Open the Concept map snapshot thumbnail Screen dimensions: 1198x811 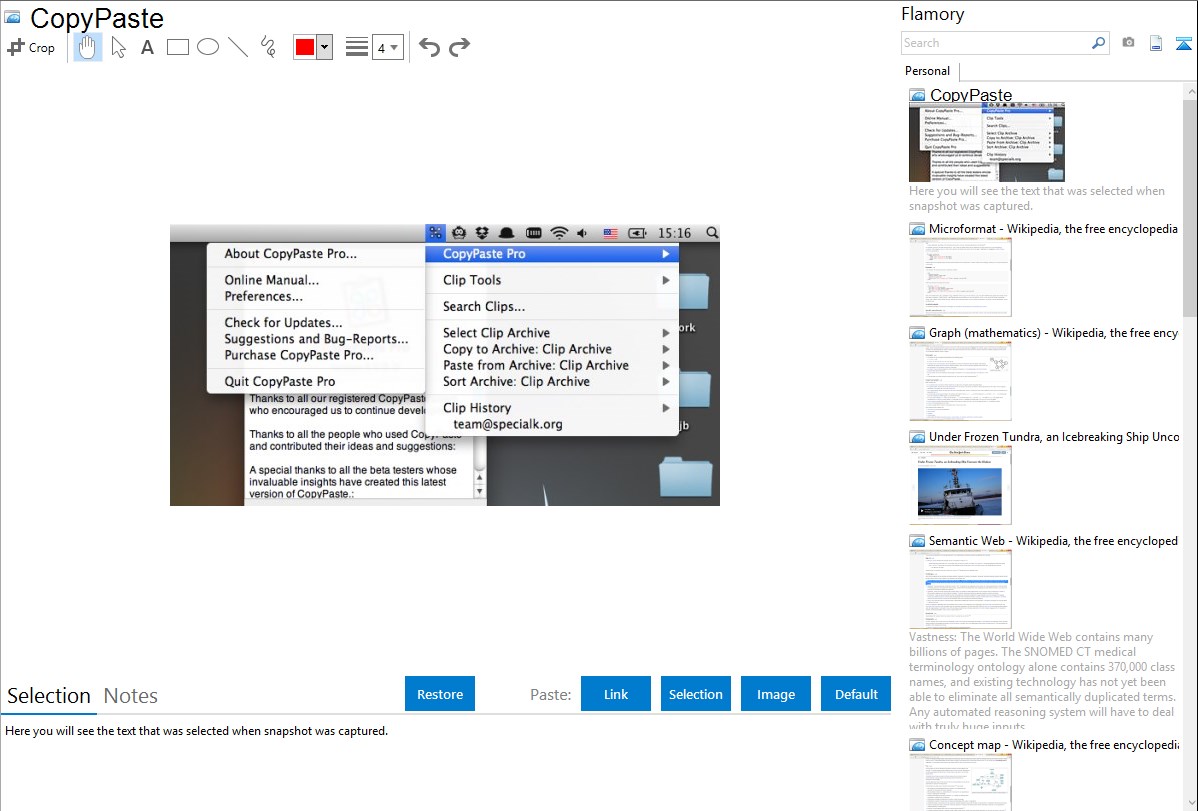coord(960,783)
